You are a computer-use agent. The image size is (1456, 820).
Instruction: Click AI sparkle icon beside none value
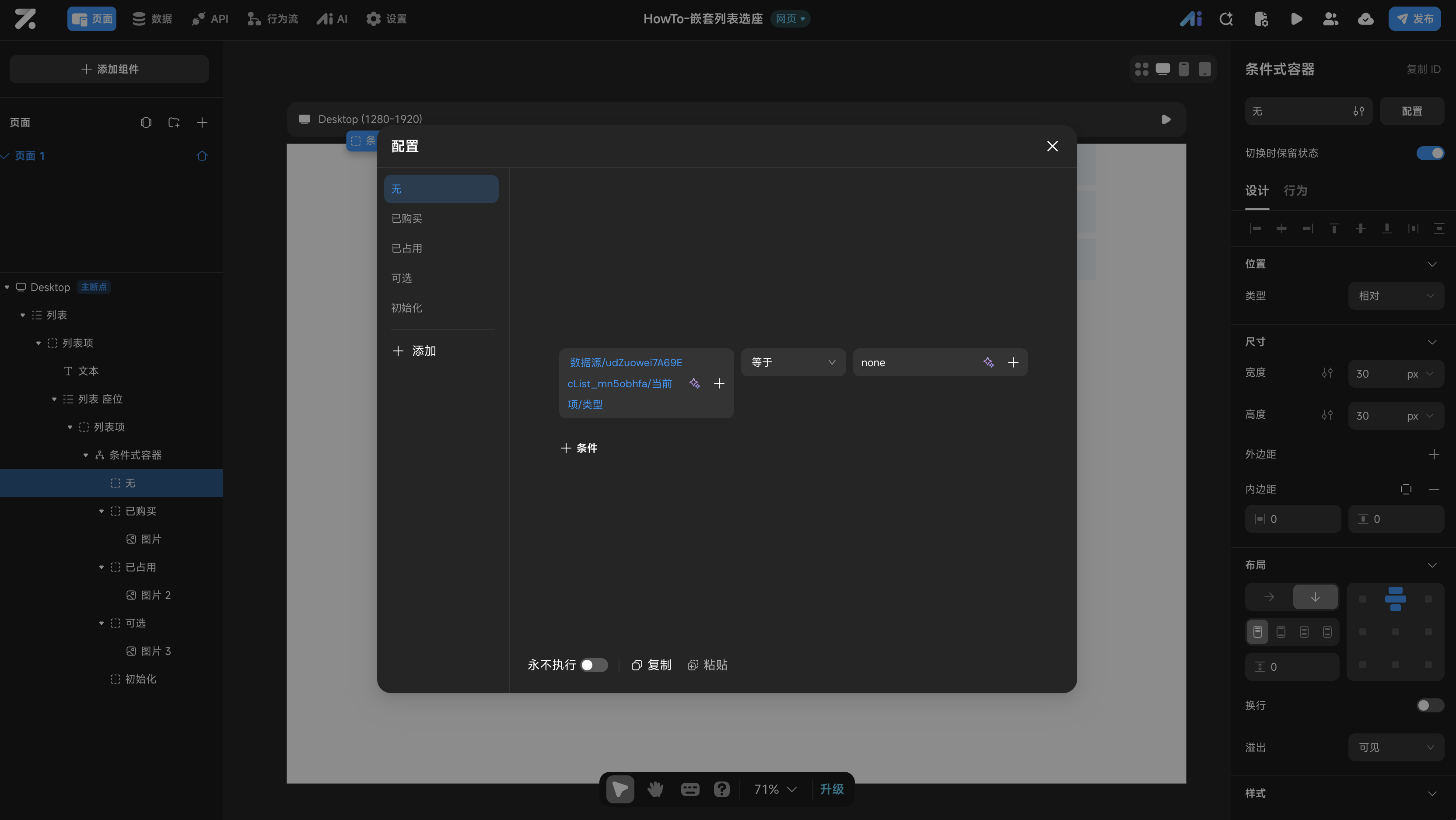click(x=988, y=362)
